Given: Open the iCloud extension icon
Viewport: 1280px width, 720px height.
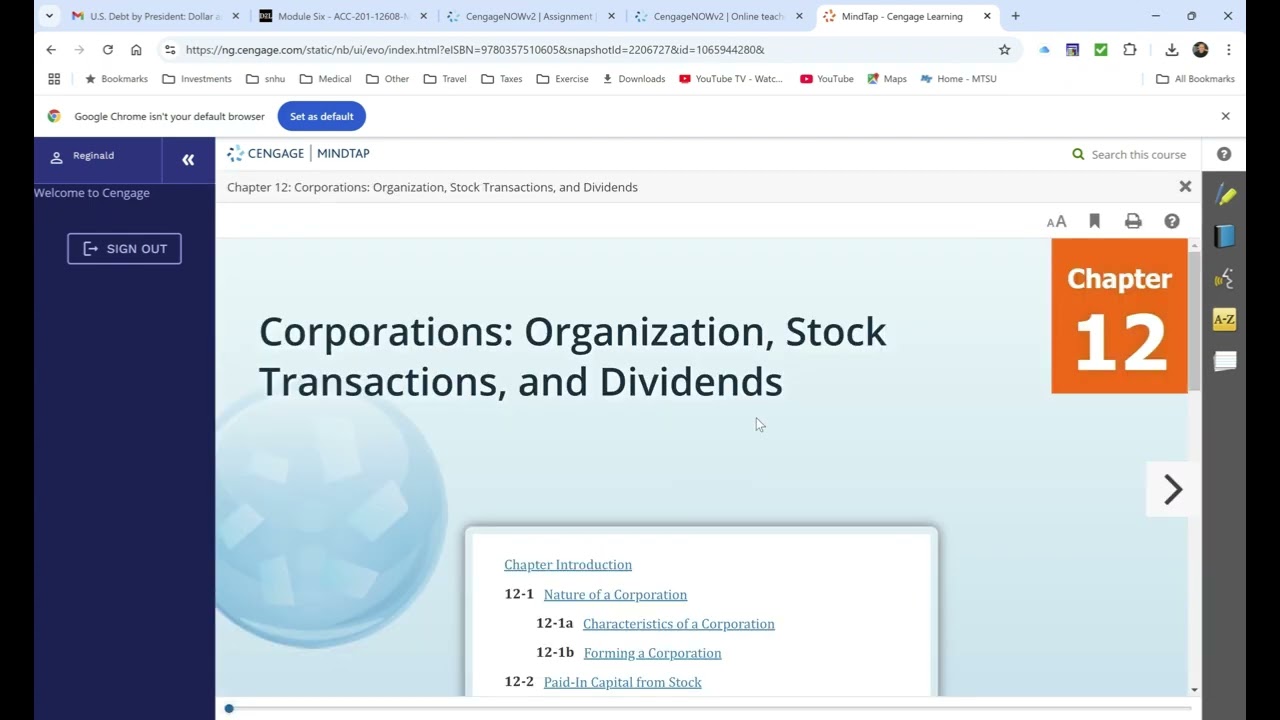Looking at the screenshot, I should (x=1044, y=49).
